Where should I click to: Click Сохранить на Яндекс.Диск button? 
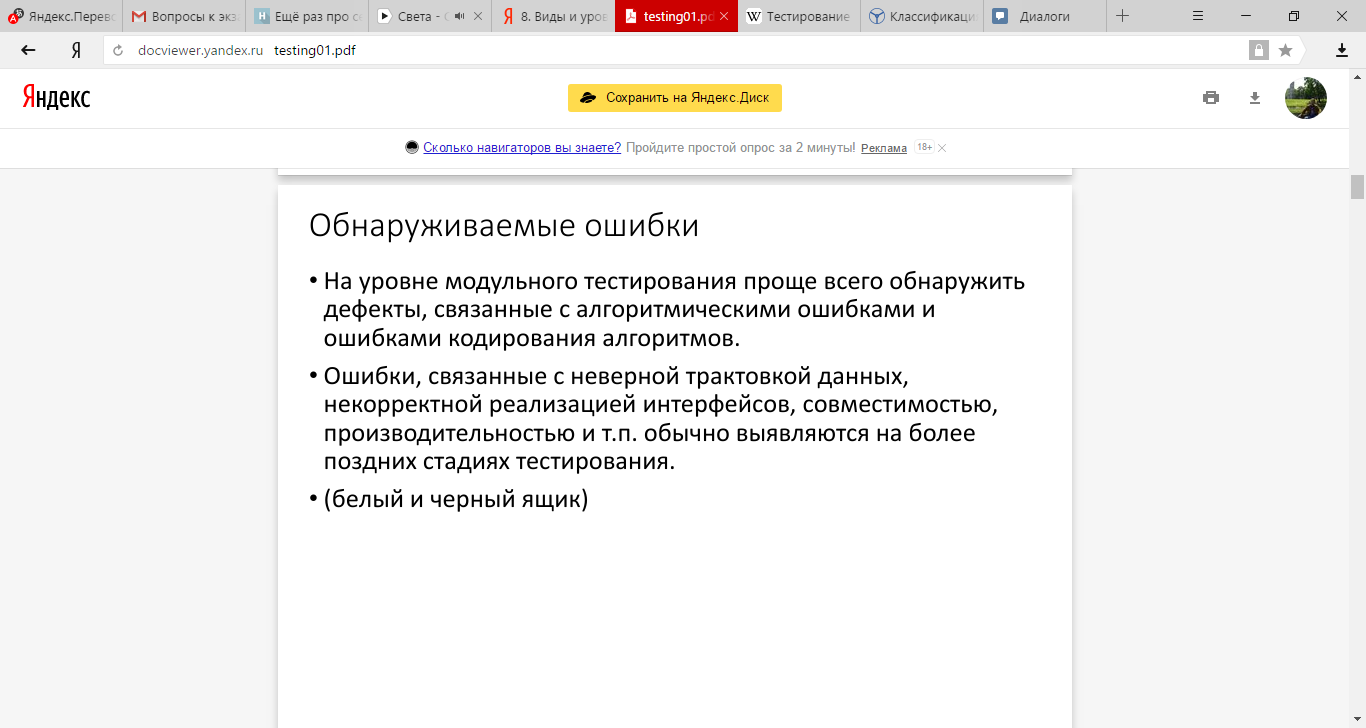click(x=675, y=98)
